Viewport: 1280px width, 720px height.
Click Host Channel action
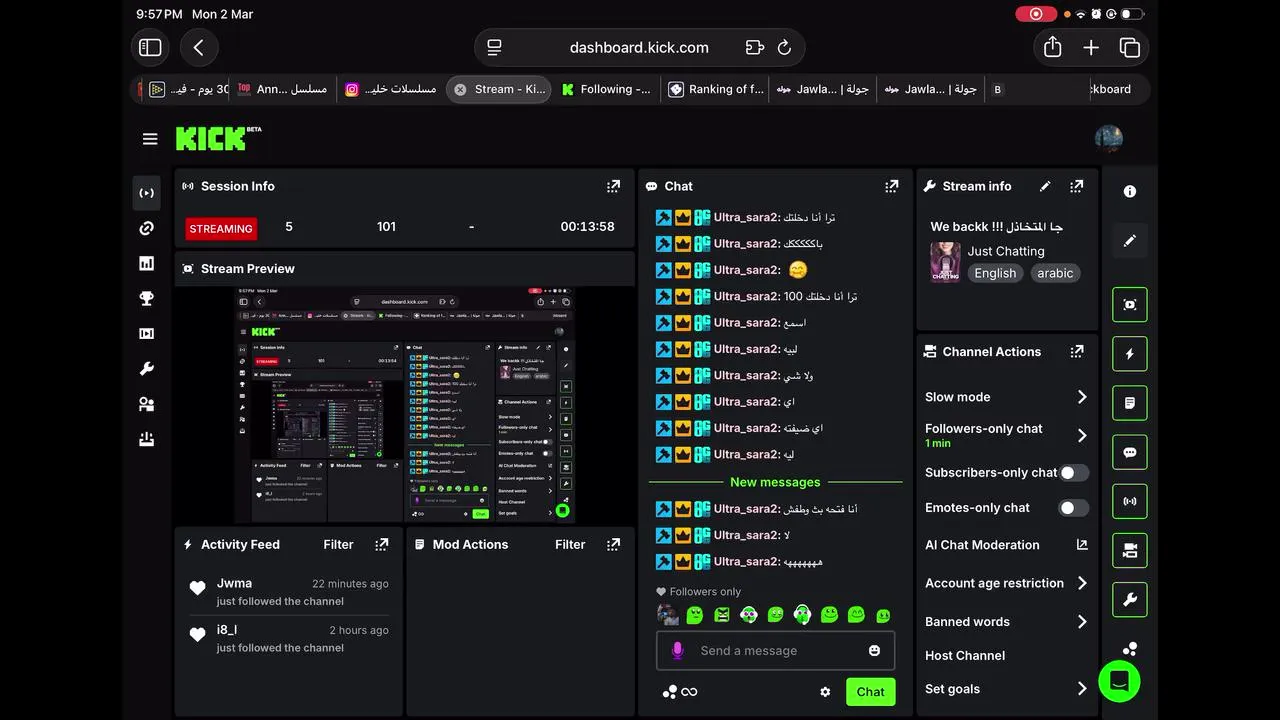click(965, 656)
